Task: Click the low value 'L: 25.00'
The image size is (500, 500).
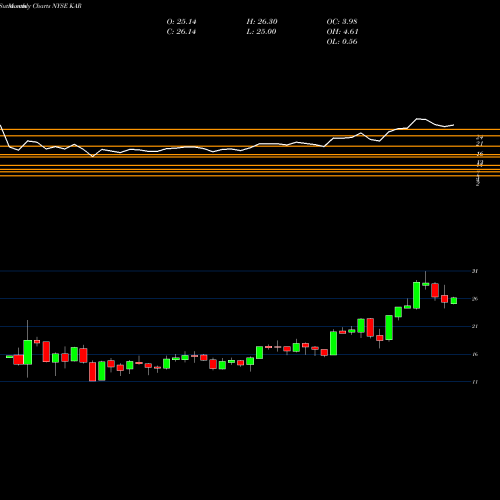Action: (262, 32)
